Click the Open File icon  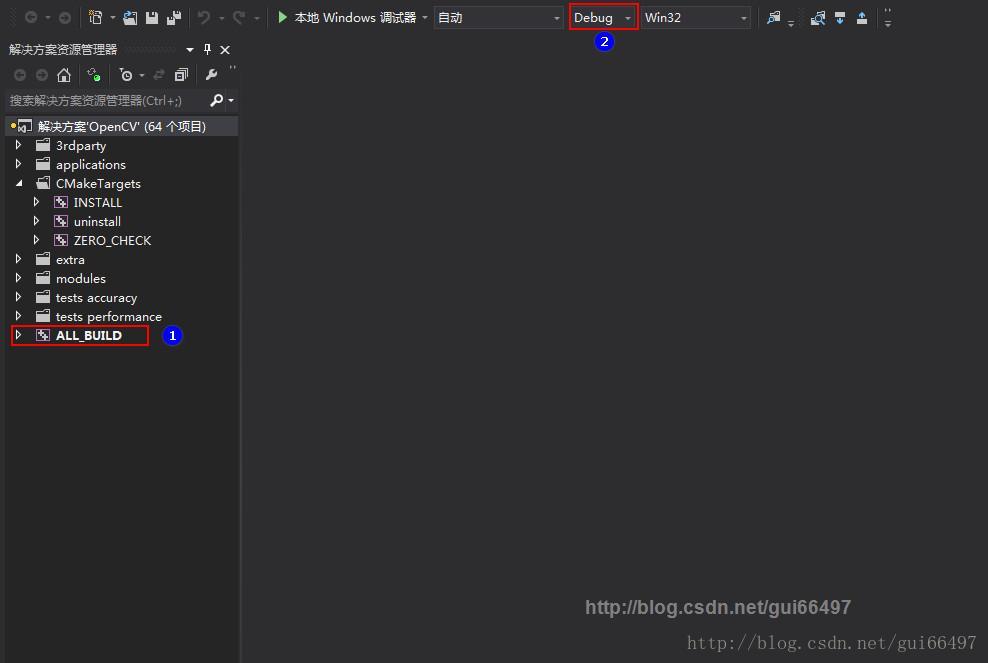point(130,18)
